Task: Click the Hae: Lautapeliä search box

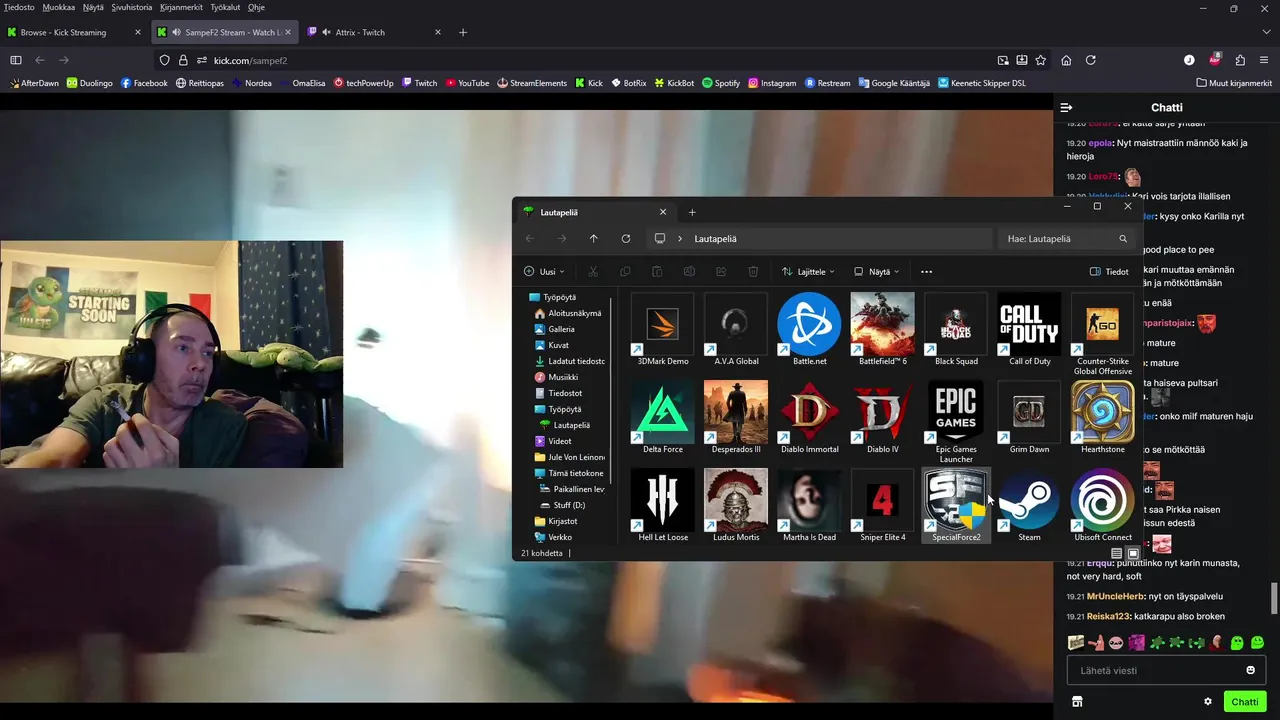Action: coord(1067,239)
